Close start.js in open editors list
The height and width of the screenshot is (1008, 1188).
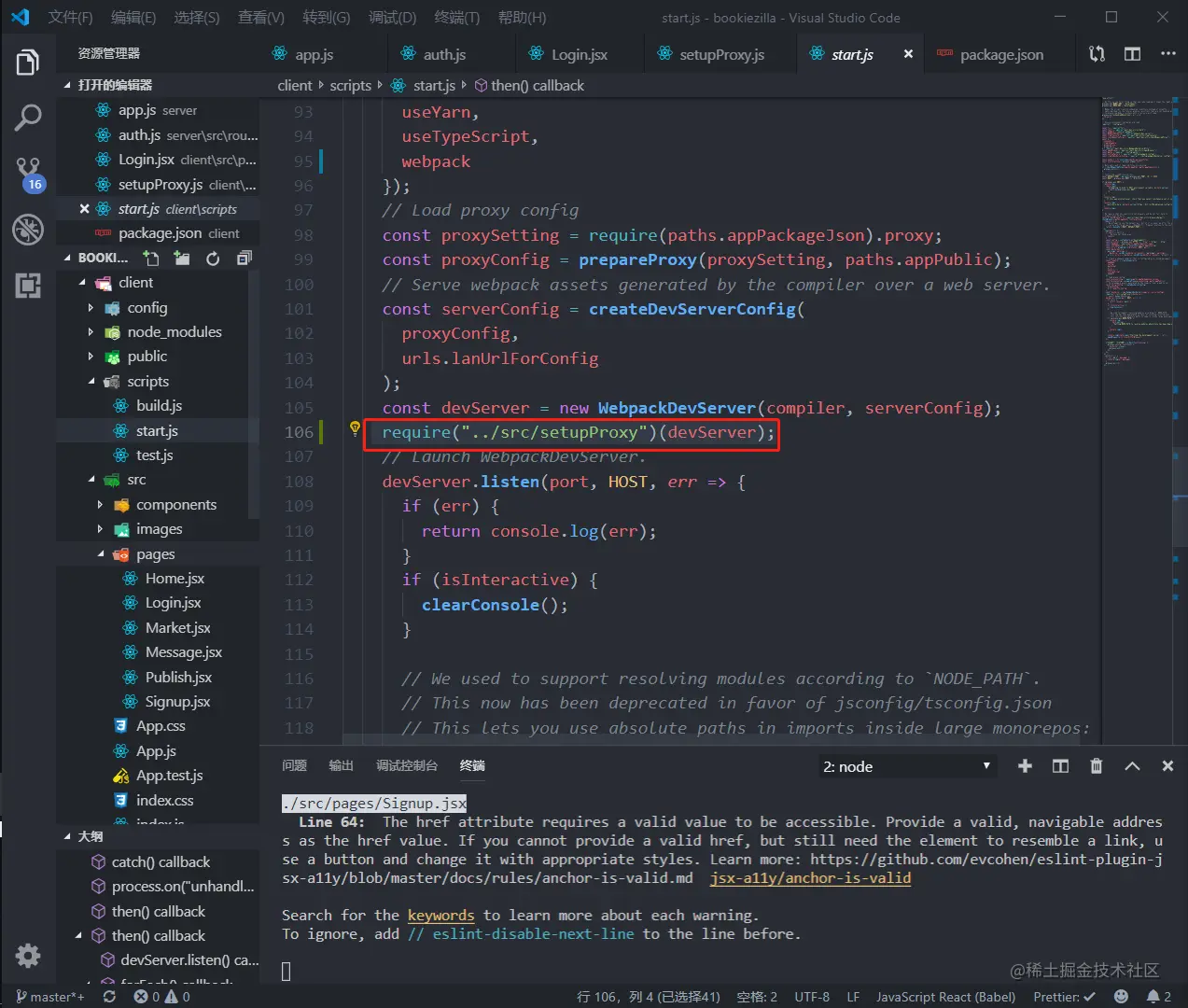(84, 209)
